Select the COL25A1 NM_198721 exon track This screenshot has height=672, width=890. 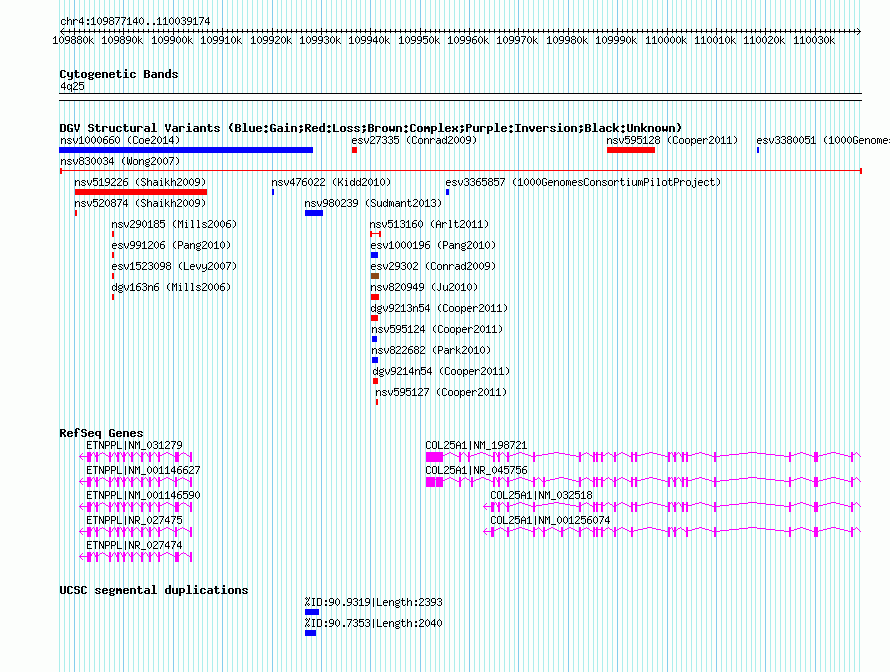point(643,457)
